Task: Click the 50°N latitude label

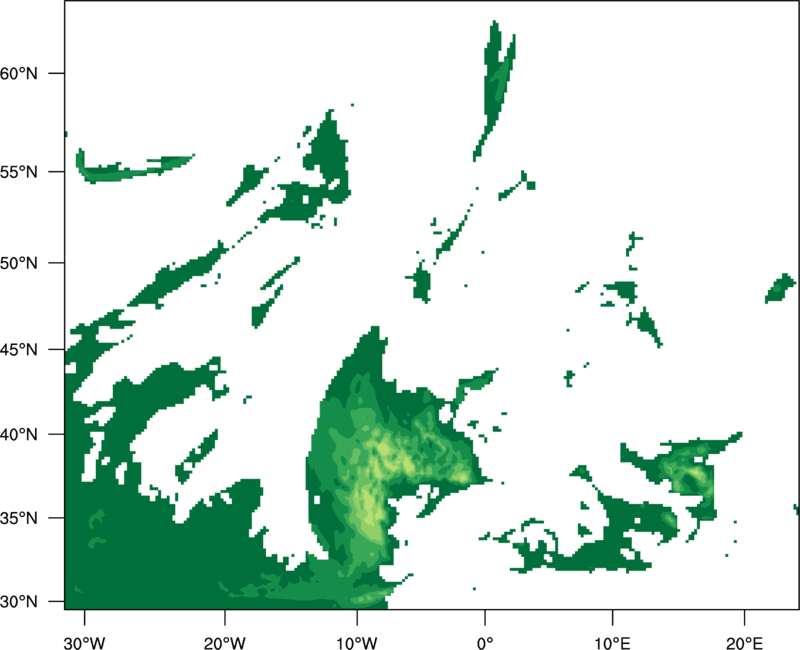Action: [x=19, y=263]
